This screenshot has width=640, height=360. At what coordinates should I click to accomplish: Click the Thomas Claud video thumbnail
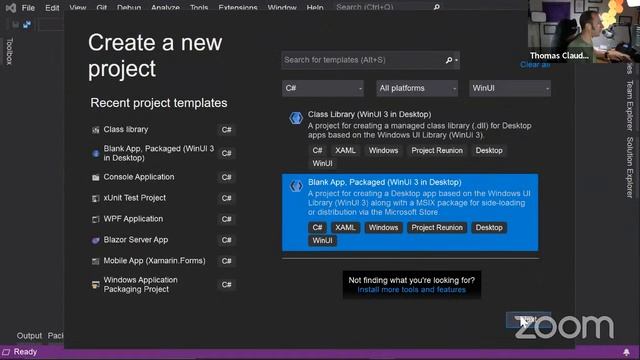point(584,31)
